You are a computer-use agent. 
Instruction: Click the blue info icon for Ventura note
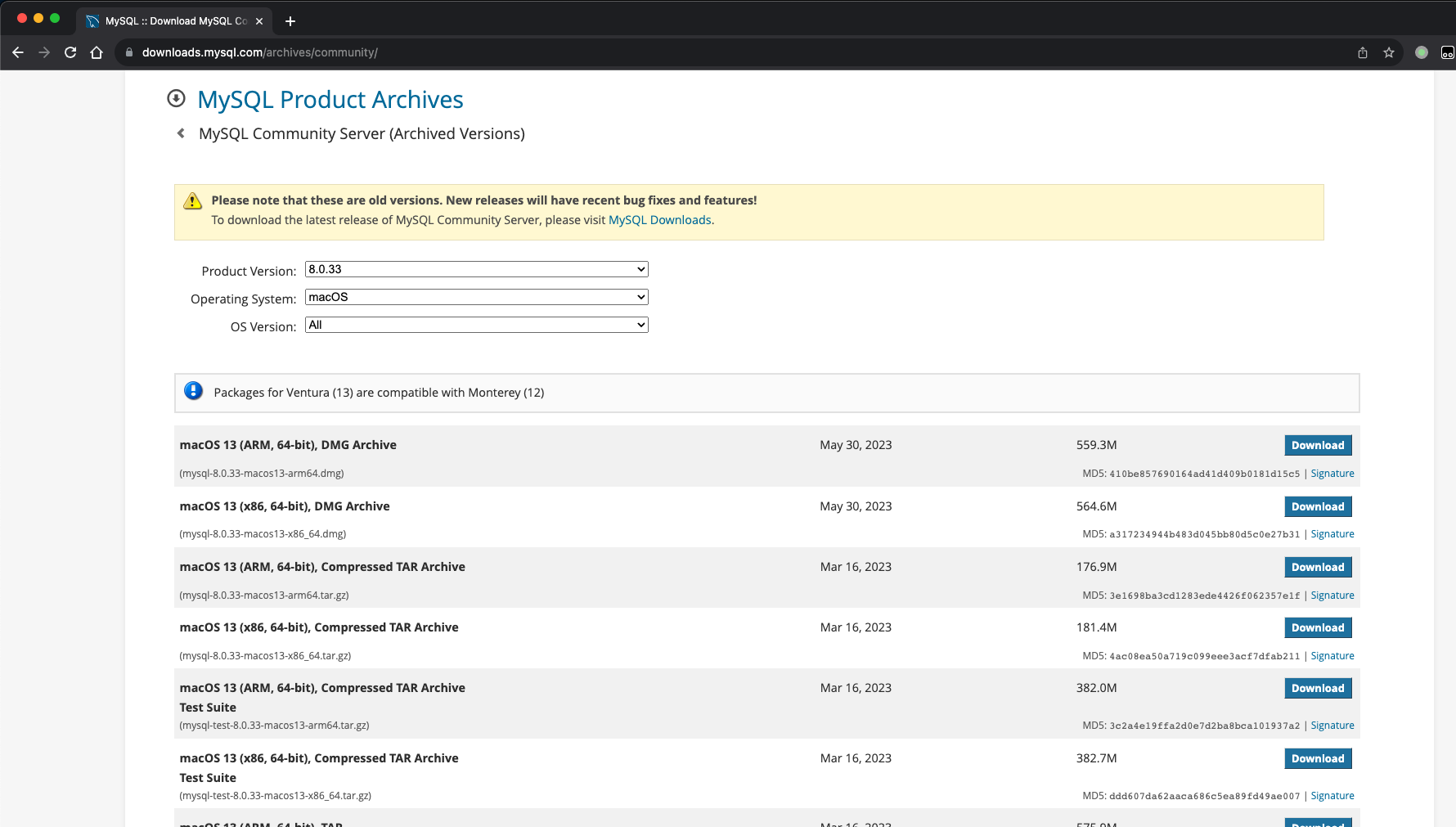coord(194,391)
